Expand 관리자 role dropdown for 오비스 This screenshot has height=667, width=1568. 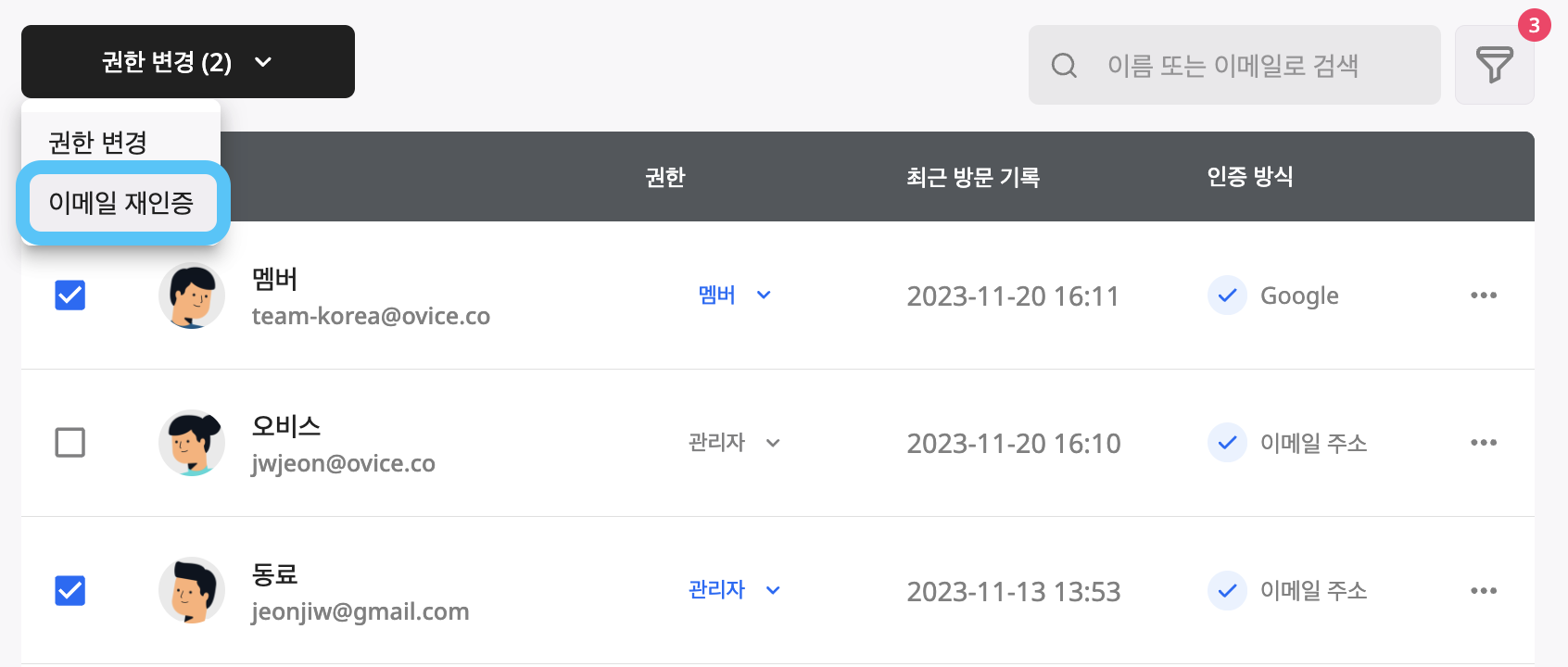pos(734,443)
